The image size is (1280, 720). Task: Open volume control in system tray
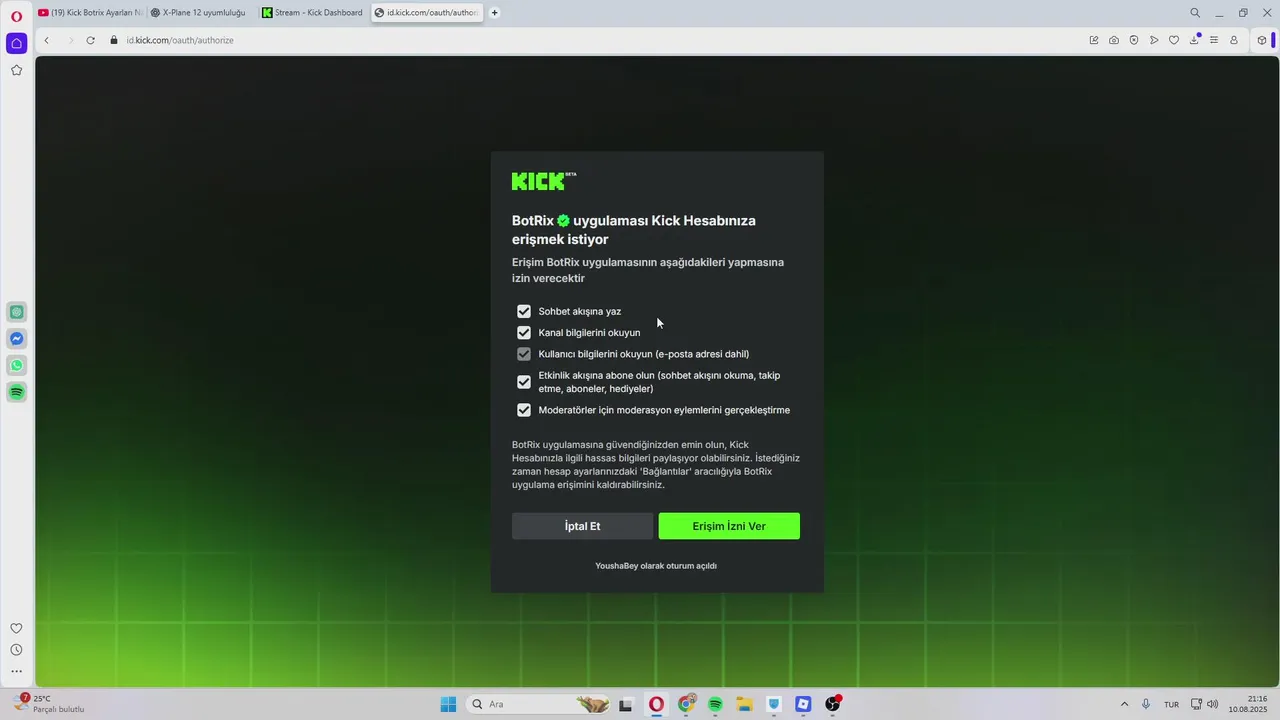tap(1213, 704)
